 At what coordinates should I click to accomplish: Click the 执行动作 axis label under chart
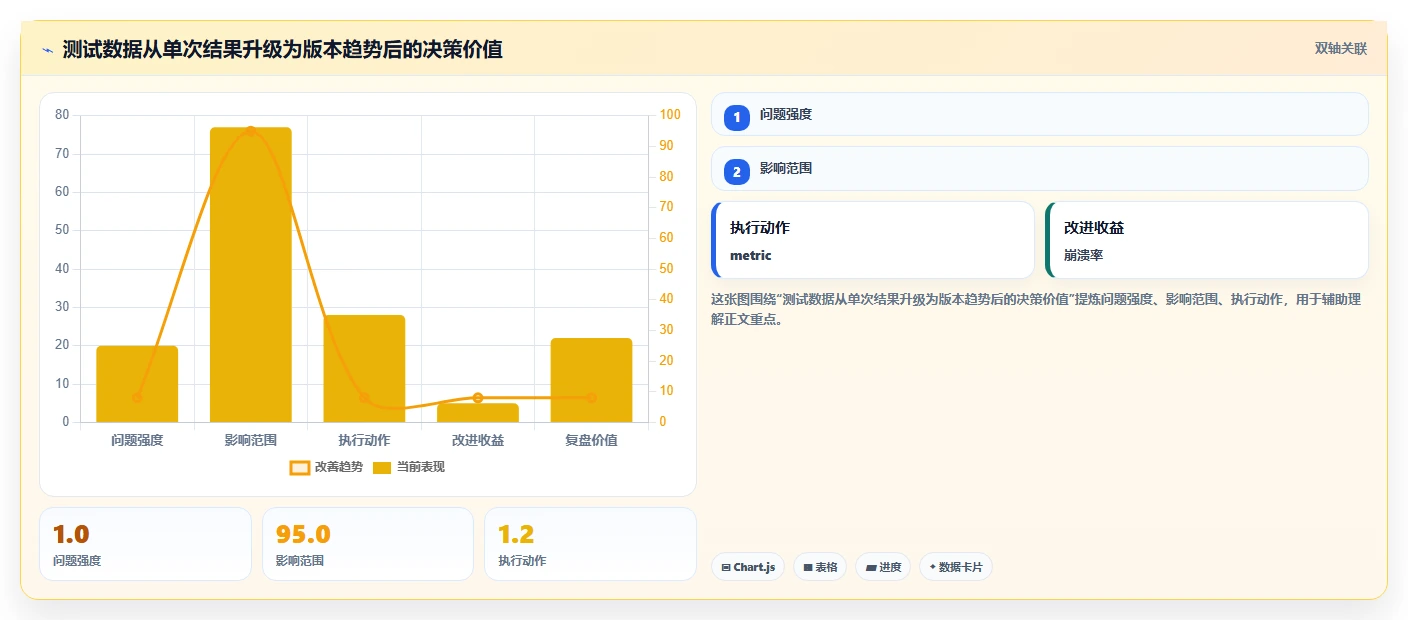(364, 440)
